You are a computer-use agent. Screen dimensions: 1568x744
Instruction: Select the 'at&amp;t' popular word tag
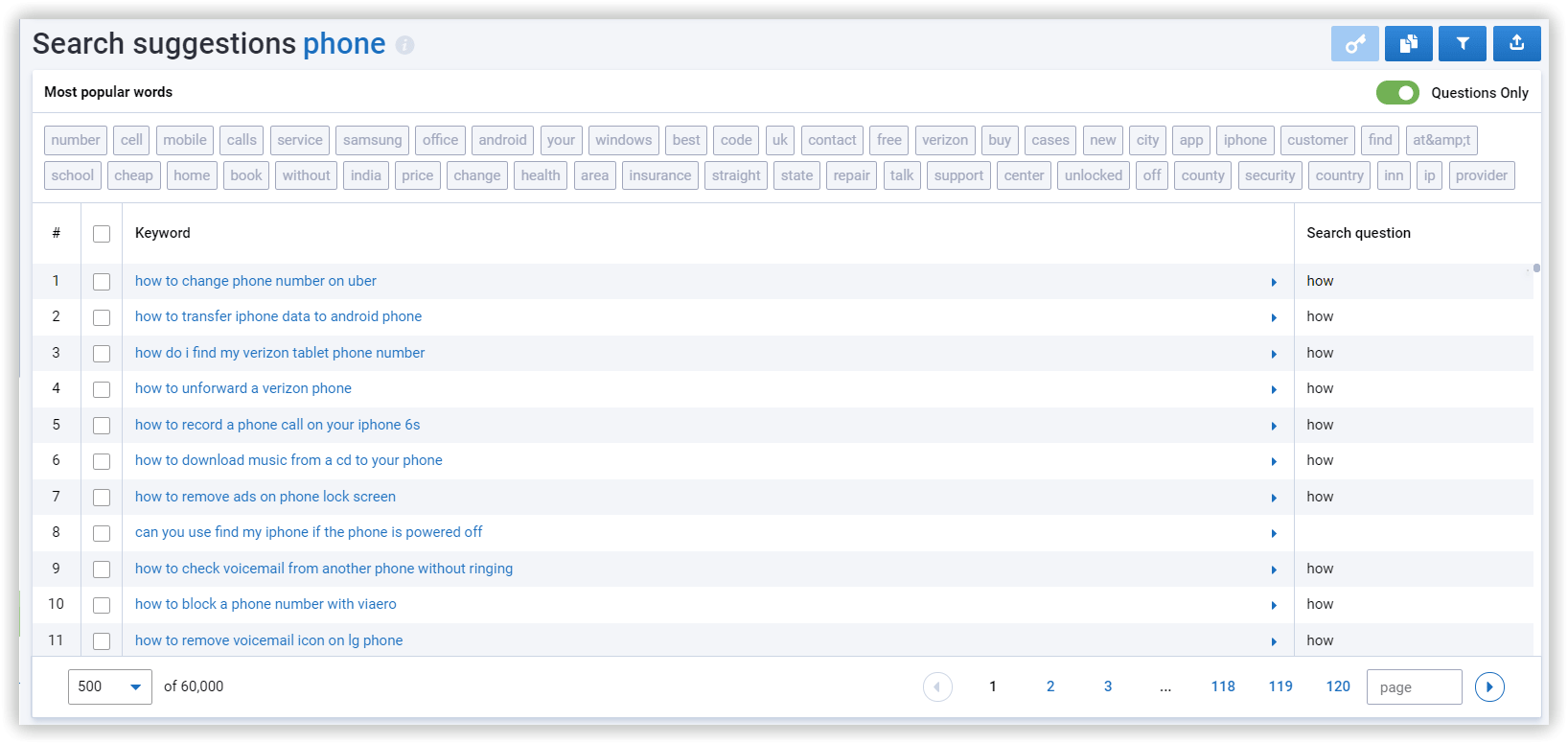coord(1441,140)
